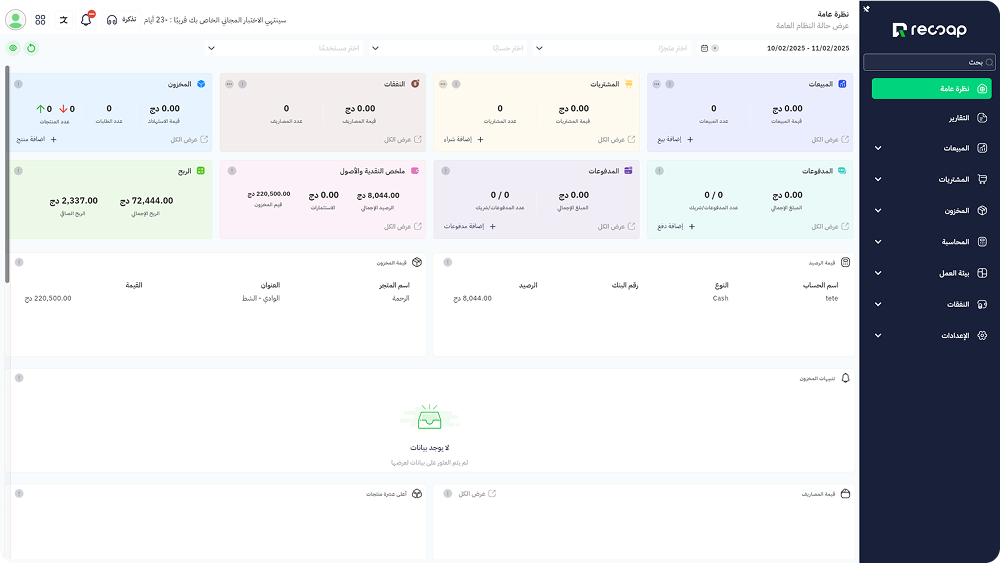Click إضافة منتج in the inventory card
The image size is (1000, 563).
coord(38,140)
